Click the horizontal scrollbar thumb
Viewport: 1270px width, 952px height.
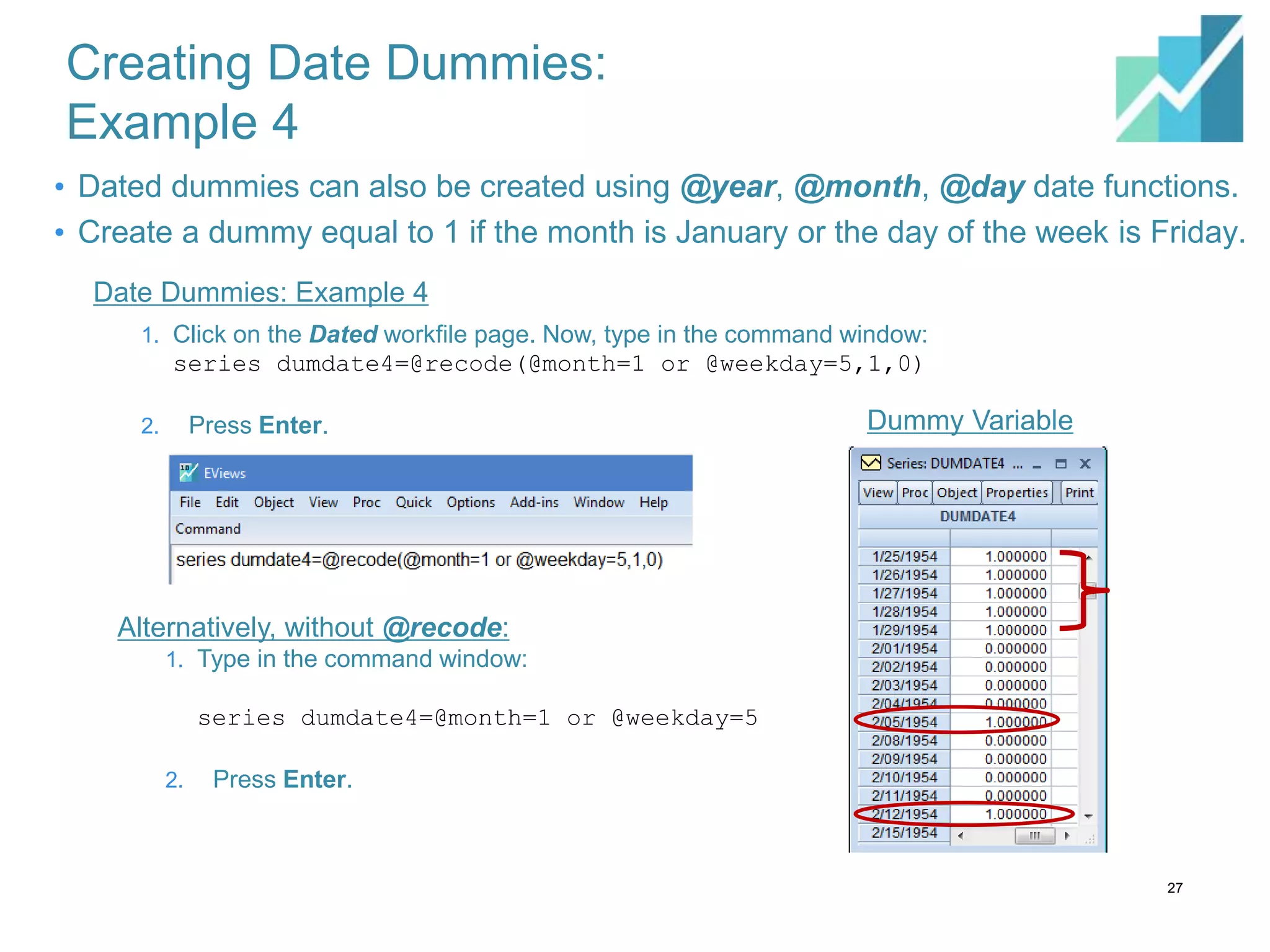(x=1034, y=835)
